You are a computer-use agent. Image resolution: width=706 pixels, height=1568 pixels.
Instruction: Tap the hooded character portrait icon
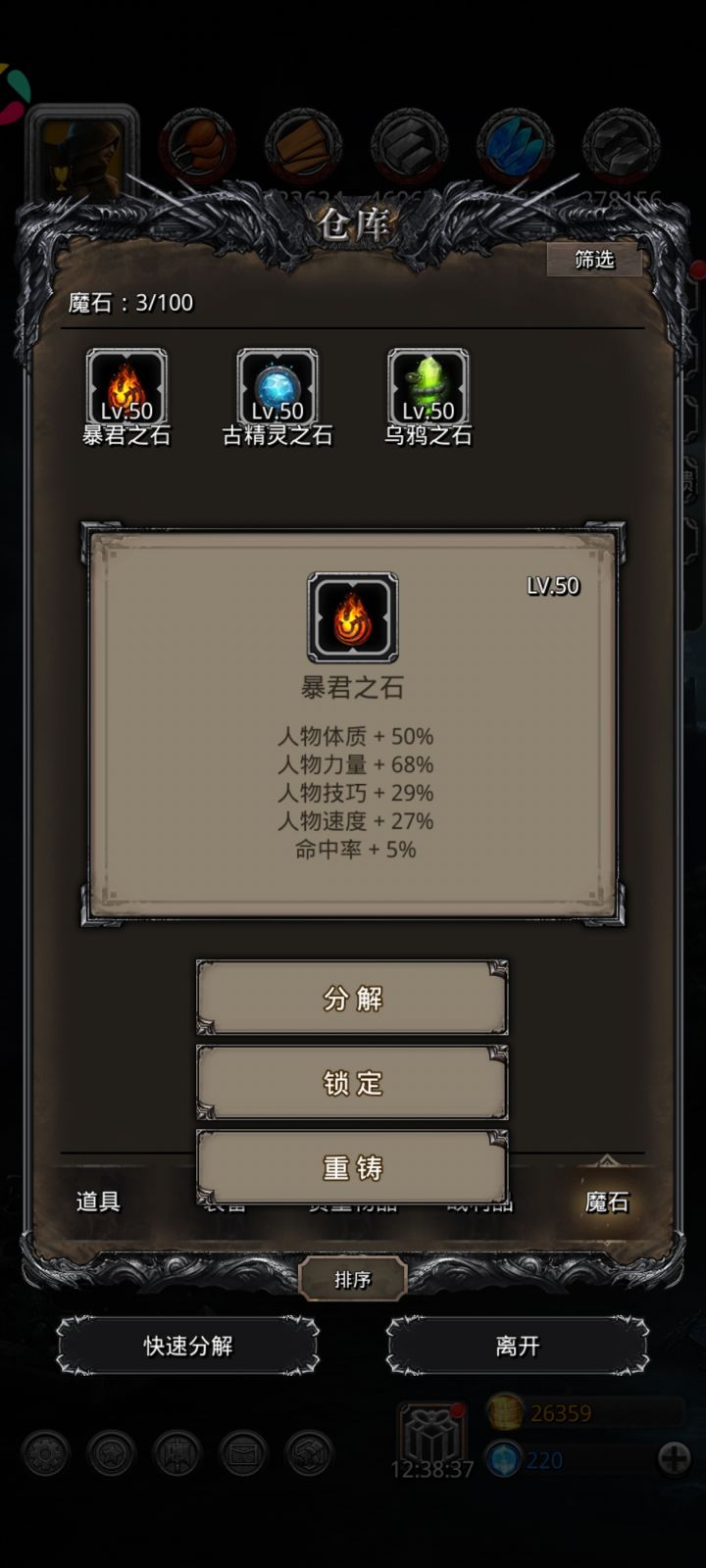(x=83, y=150)
